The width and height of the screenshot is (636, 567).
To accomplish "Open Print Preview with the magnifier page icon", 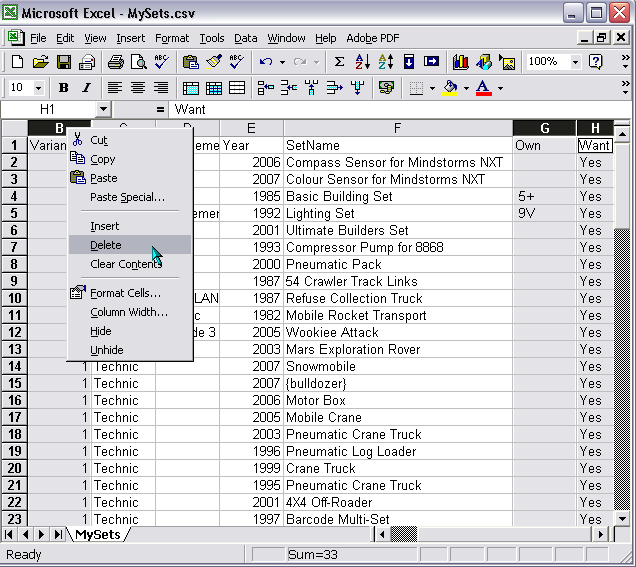I will point(139,62).
